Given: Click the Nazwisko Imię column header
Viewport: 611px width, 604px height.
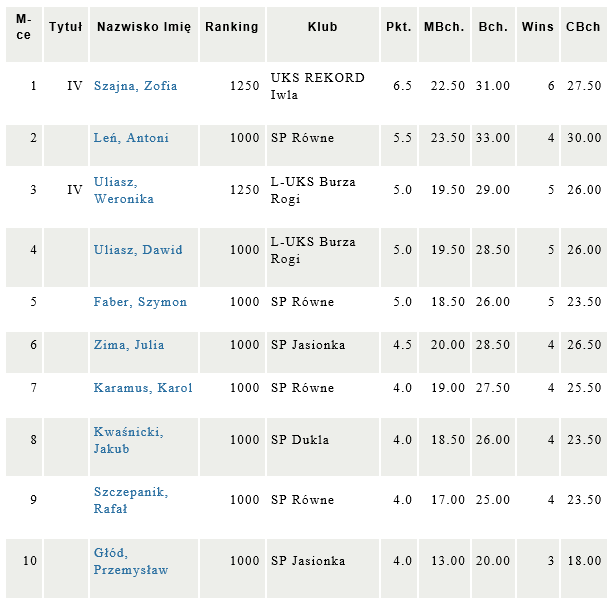Looking at the screenshot, I should (144, 27).
